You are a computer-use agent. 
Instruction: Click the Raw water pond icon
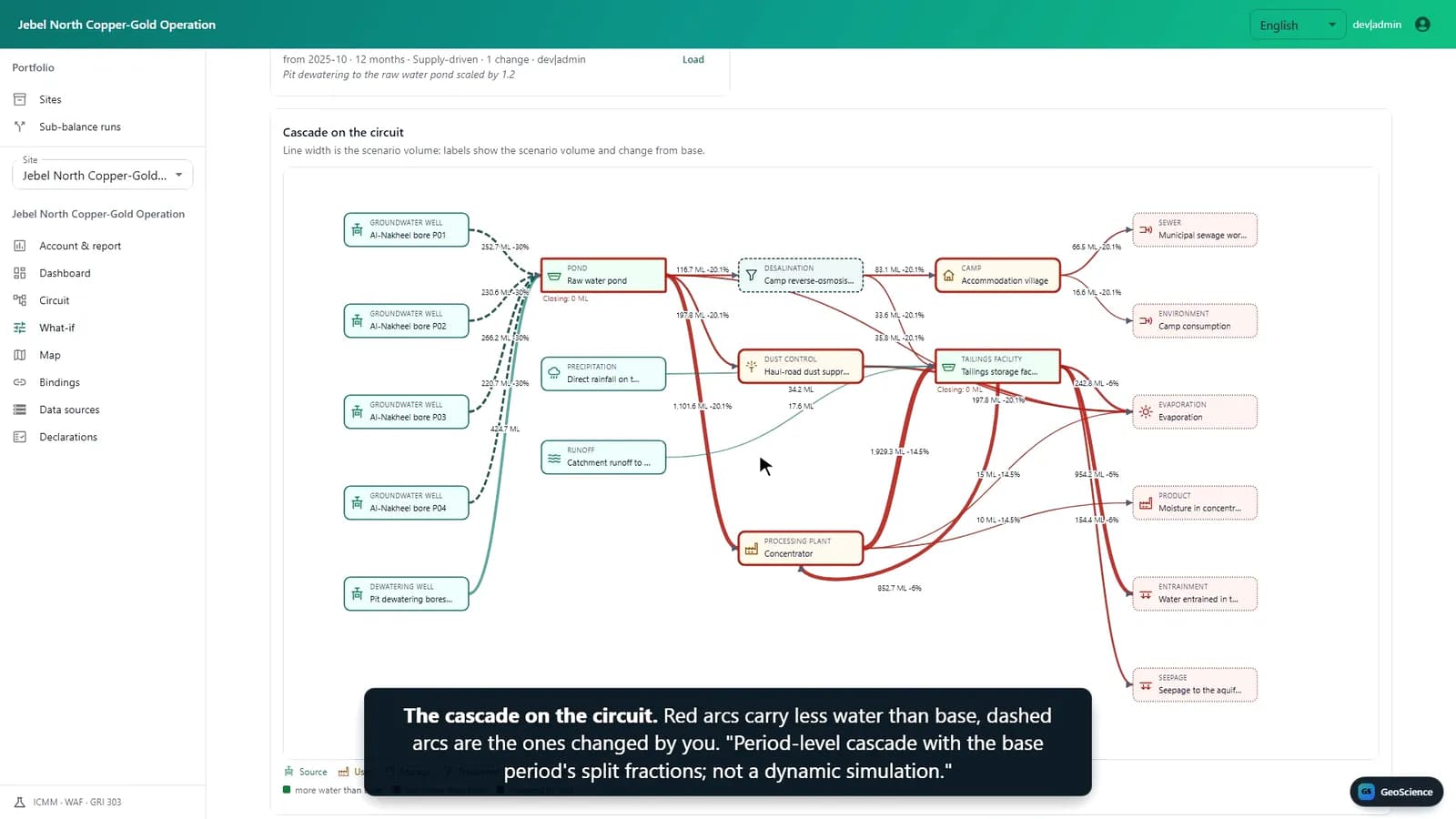click(x=554, y=276)
